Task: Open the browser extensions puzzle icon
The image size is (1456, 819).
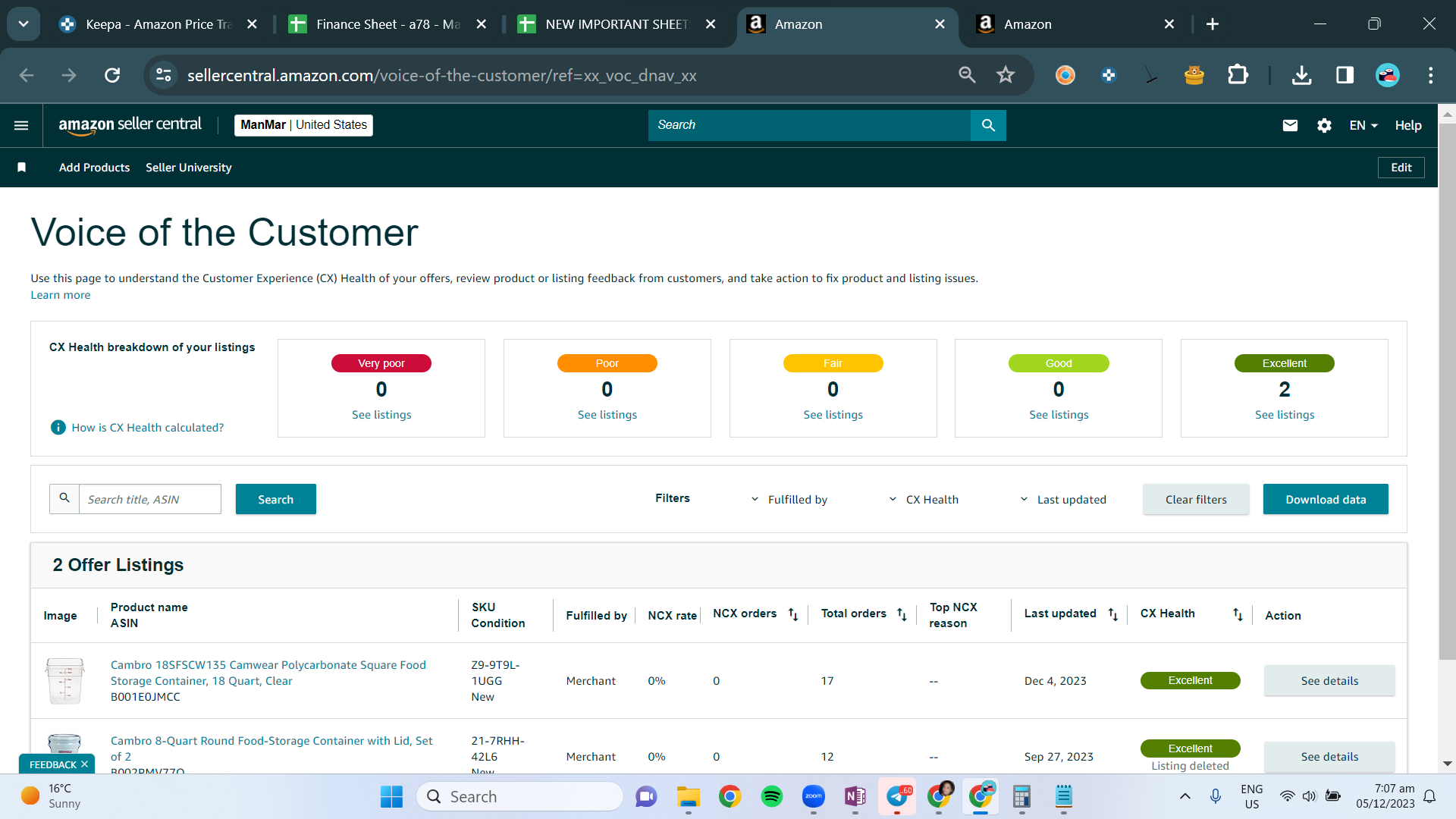Action: pos(1238,75)
